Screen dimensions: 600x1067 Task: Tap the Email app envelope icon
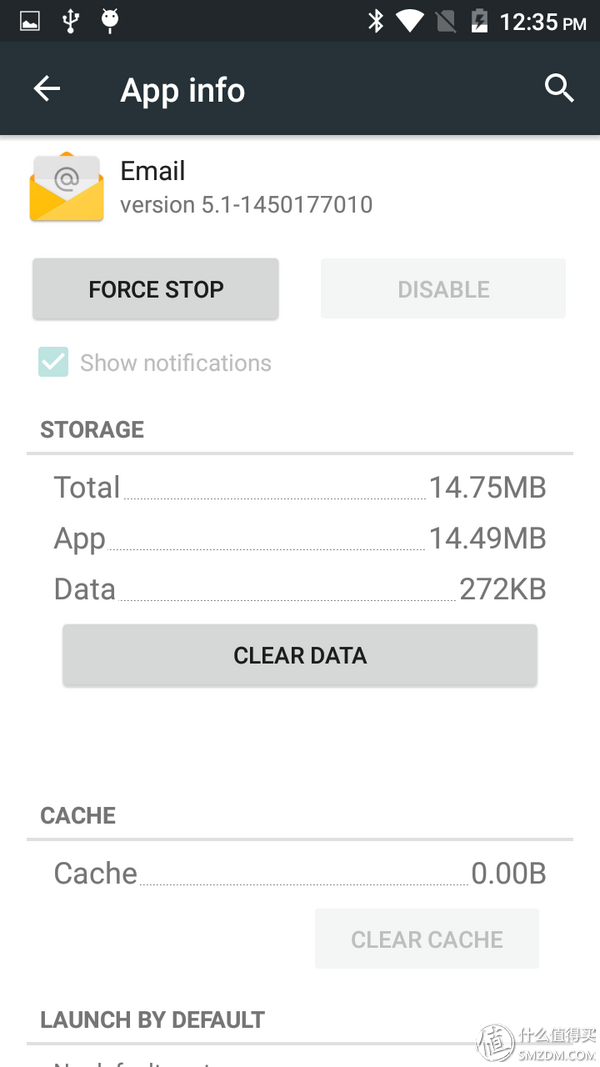point(67,187)
